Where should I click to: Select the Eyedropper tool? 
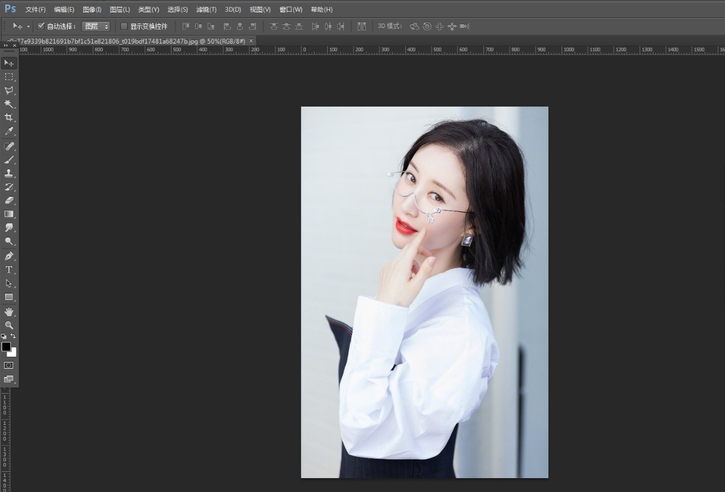[9, 131]
